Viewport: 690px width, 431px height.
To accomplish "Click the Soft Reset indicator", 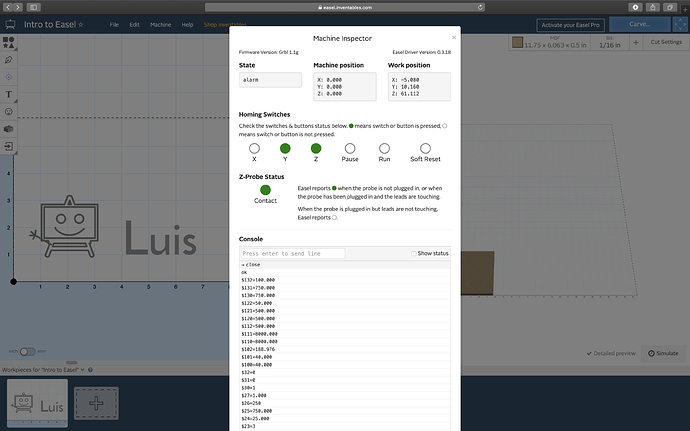I will [425, 148].
